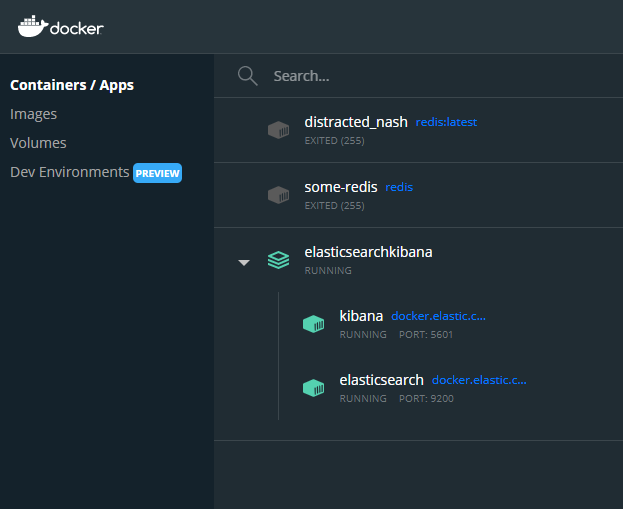Click the elasticsearch container icon
The height and width of the screenshot is (509, 623).
coord(313,388)
